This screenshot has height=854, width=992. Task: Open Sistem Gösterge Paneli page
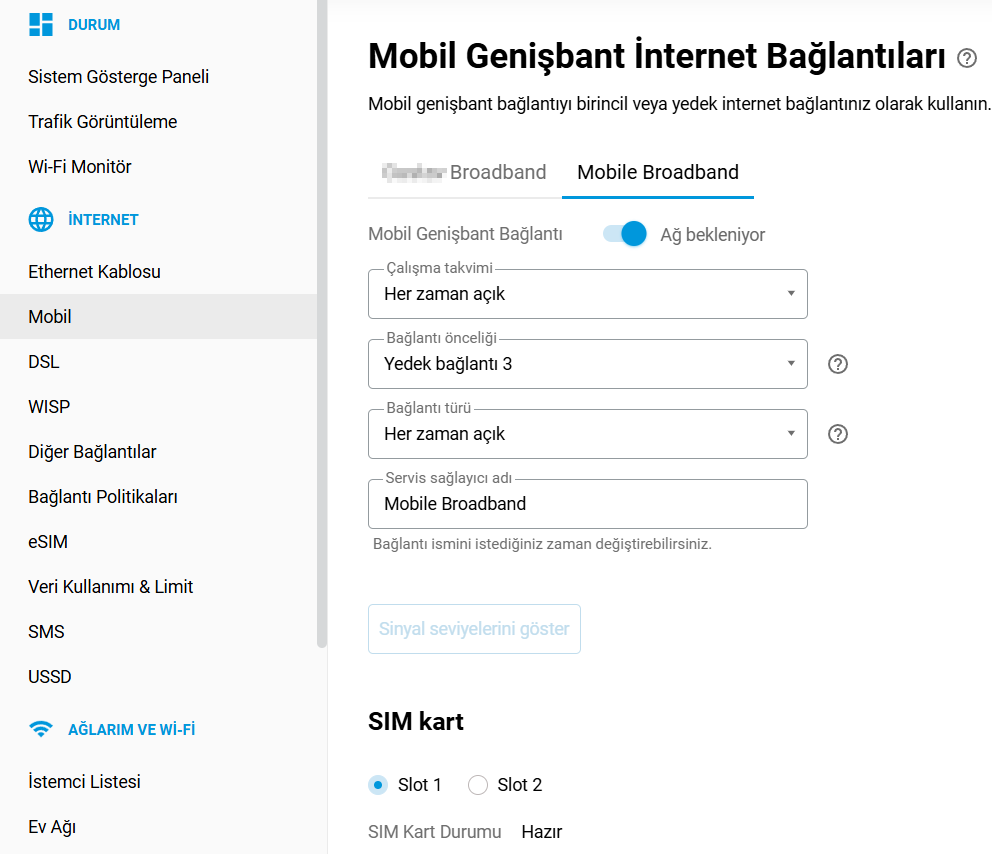click(118, 77)
